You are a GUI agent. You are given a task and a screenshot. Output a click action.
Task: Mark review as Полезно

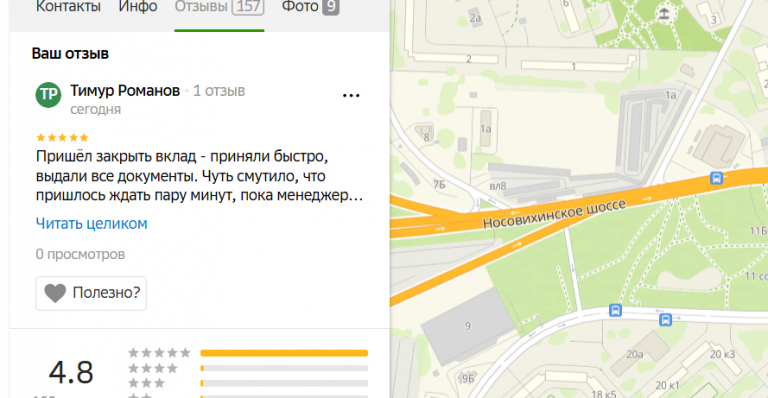click(91, 293)
